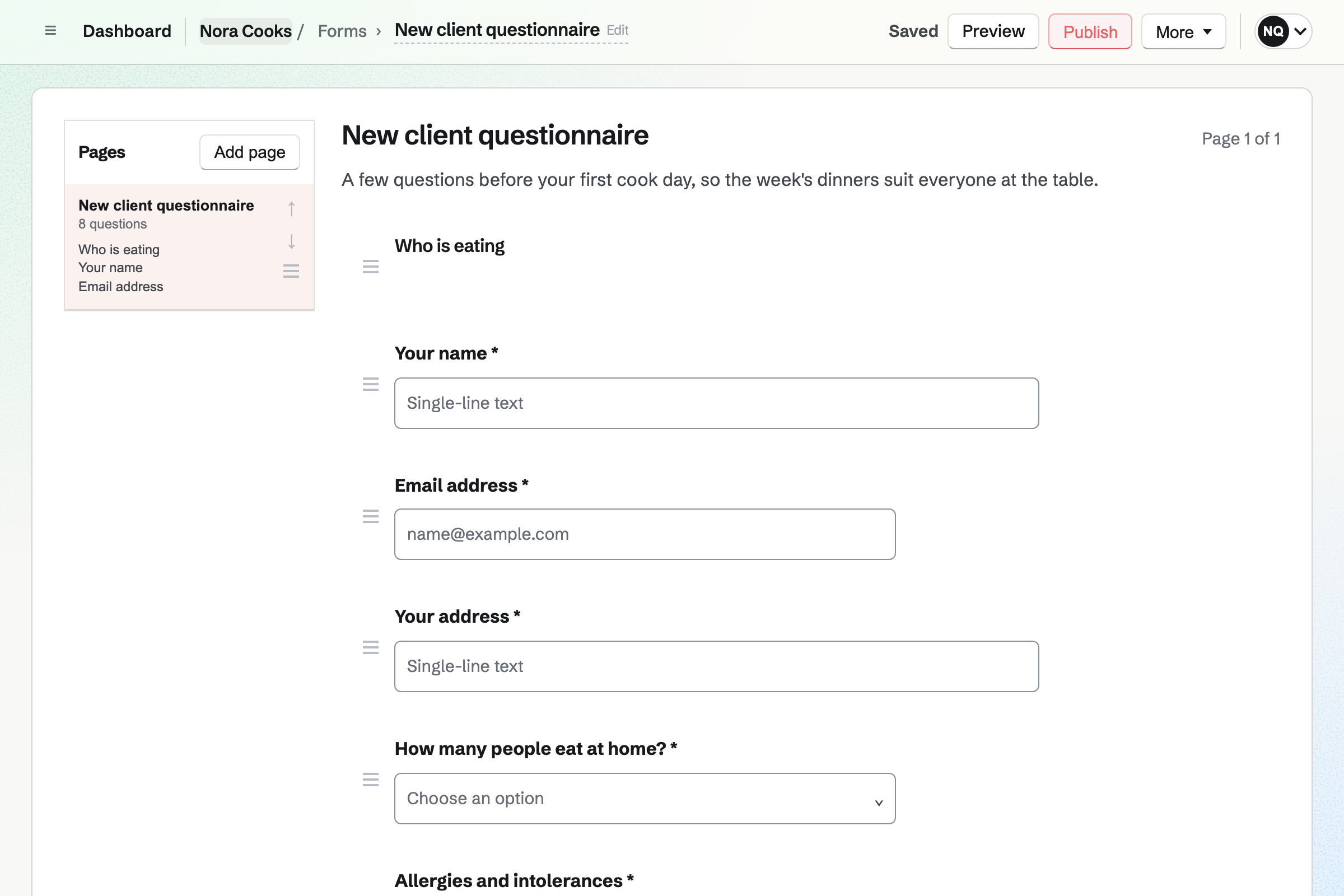
Task: Click drag handle beside Your name field
Action: [x=370, y=385]
